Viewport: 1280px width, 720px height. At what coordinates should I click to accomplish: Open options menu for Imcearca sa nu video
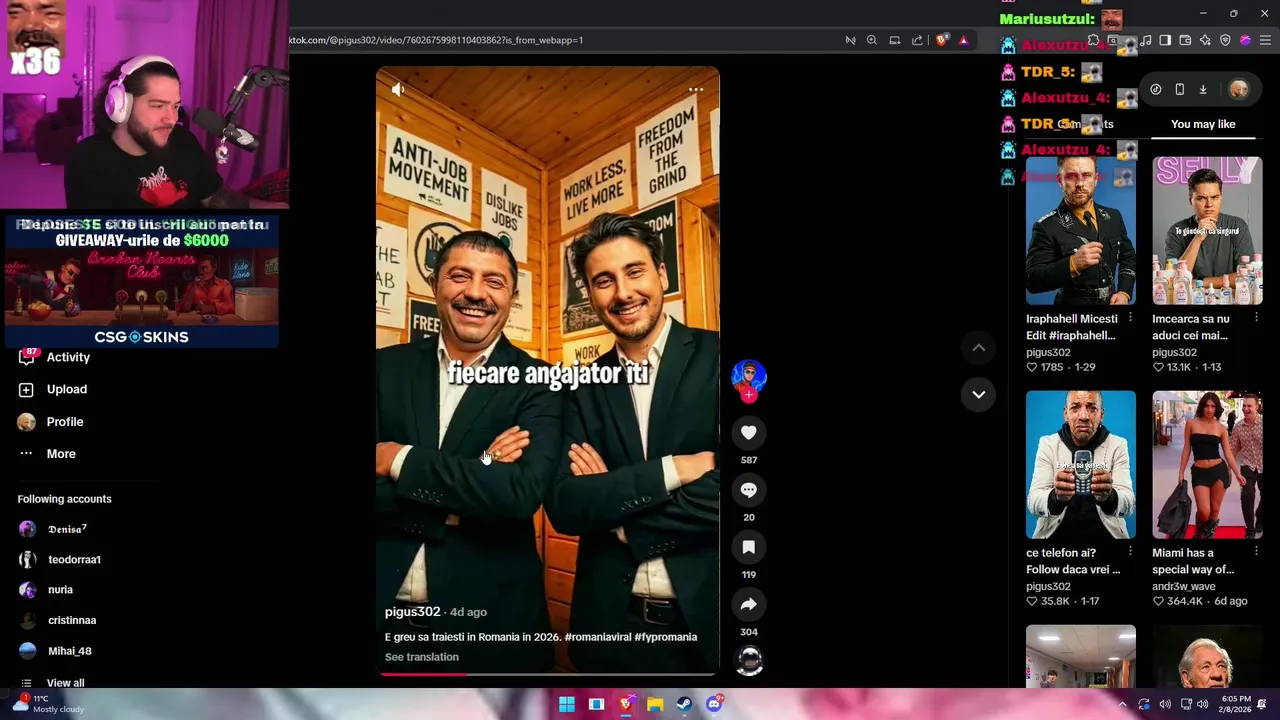(x=1256, y=318)
